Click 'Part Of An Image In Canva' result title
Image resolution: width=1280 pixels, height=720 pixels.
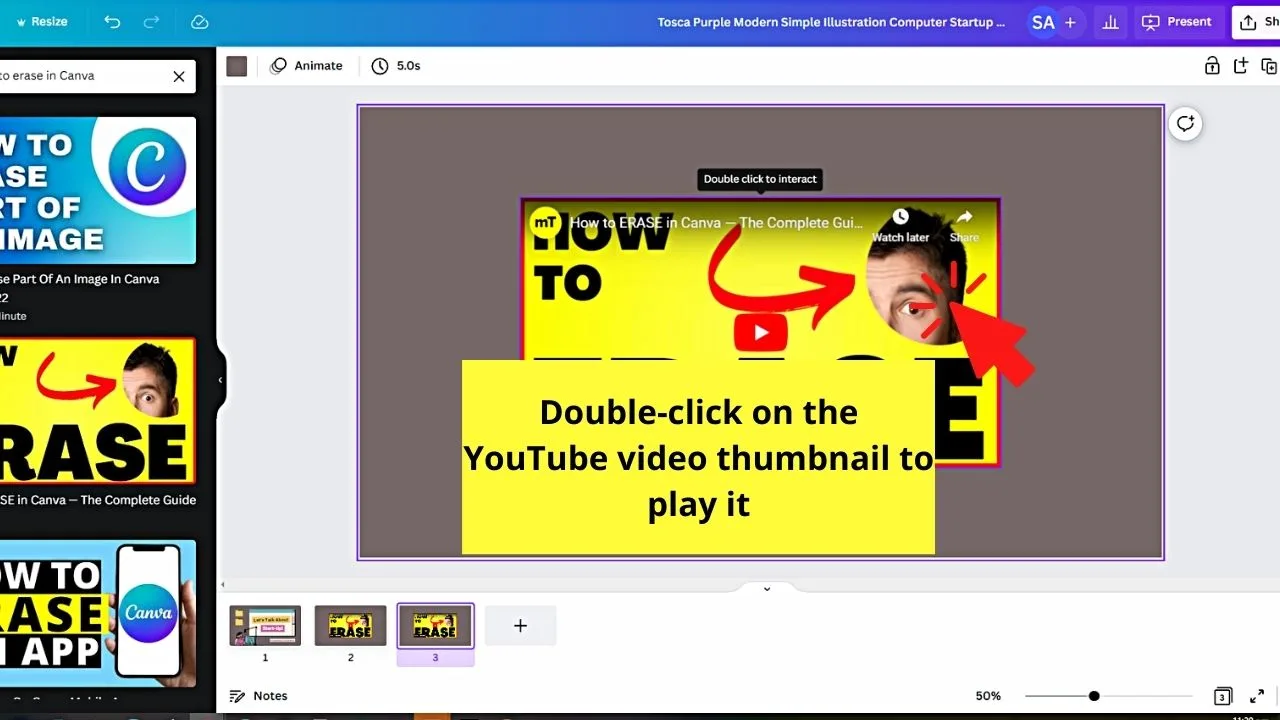pyautogui.click(x=80, y=279)
